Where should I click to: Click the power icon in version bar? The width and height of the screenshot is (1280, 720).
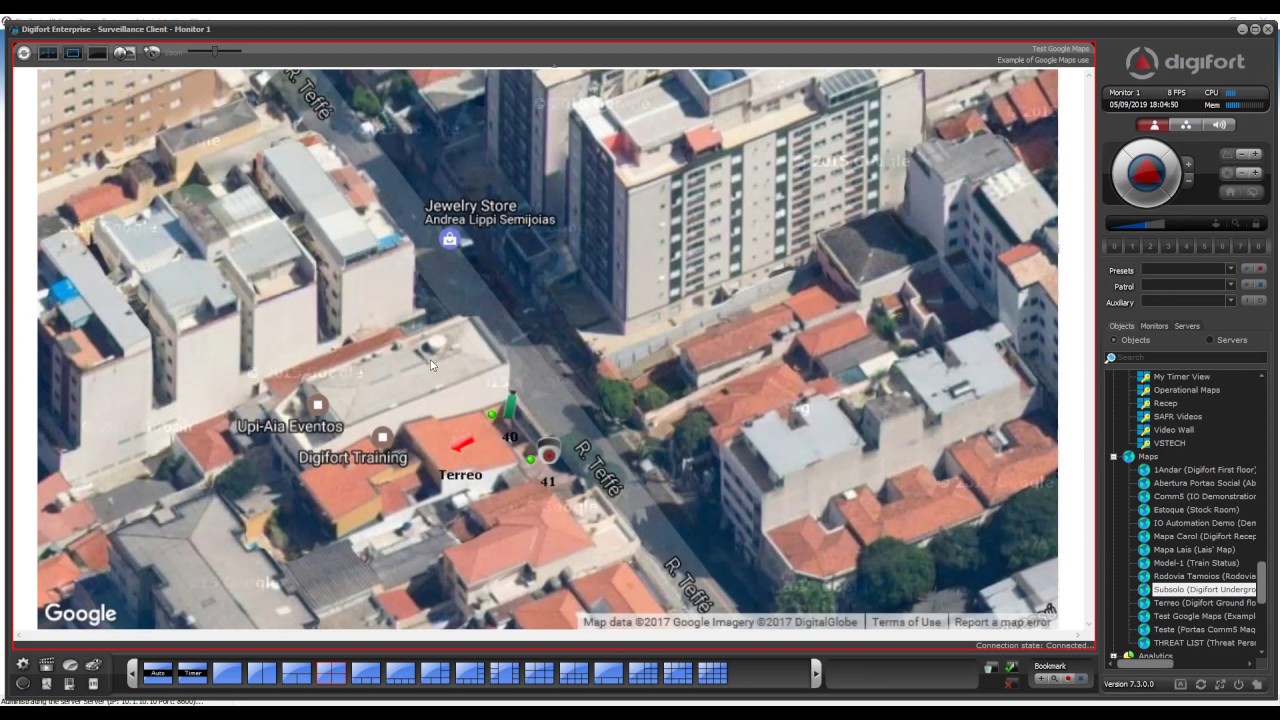[x=1238, y=685]
